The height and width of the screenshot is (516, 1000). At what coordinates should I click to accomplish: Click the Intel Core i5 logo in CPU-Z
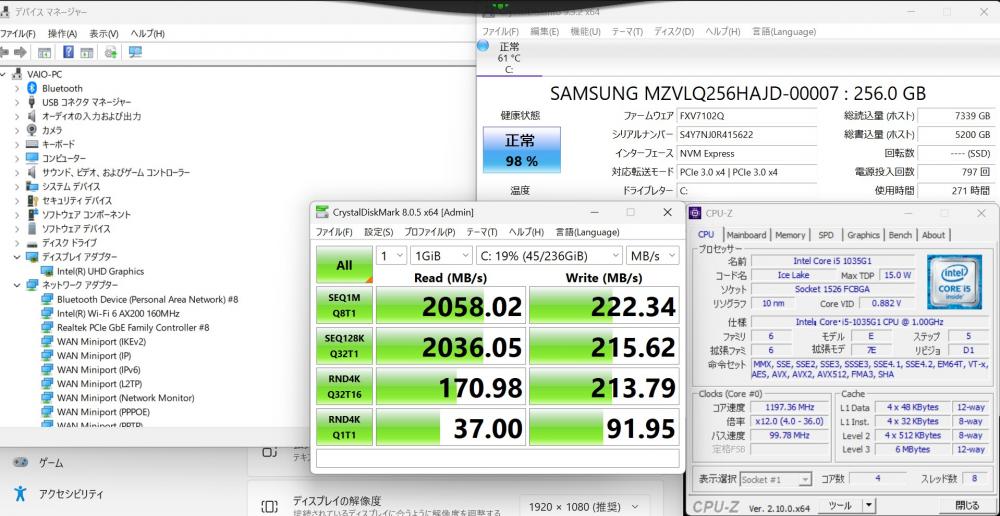click(954, 281)
